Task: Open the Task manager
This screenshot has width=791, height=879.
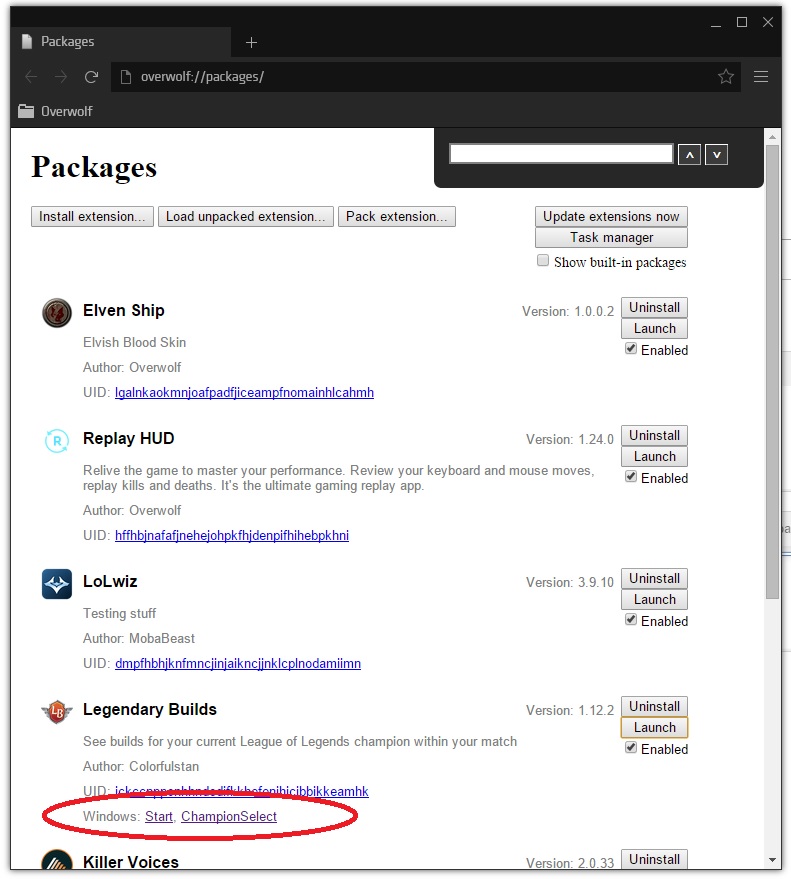Action: point(612,238)
